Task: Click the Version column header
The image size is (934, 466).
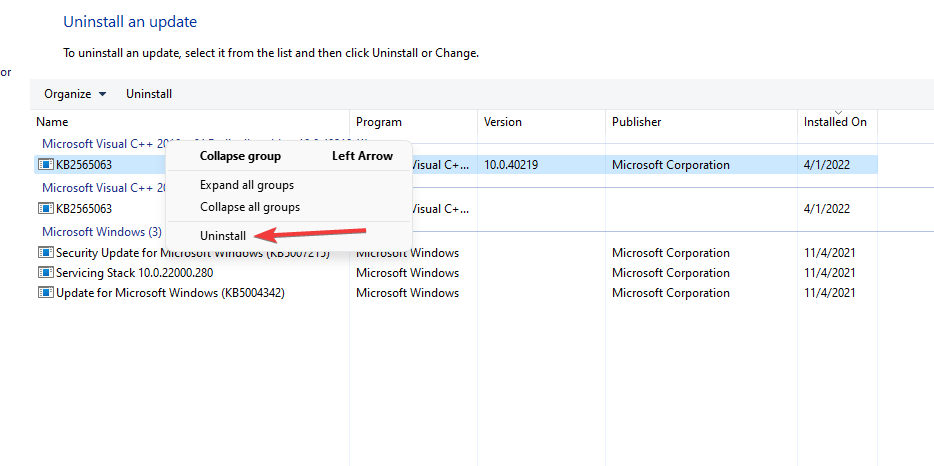Action: point(503,122)
